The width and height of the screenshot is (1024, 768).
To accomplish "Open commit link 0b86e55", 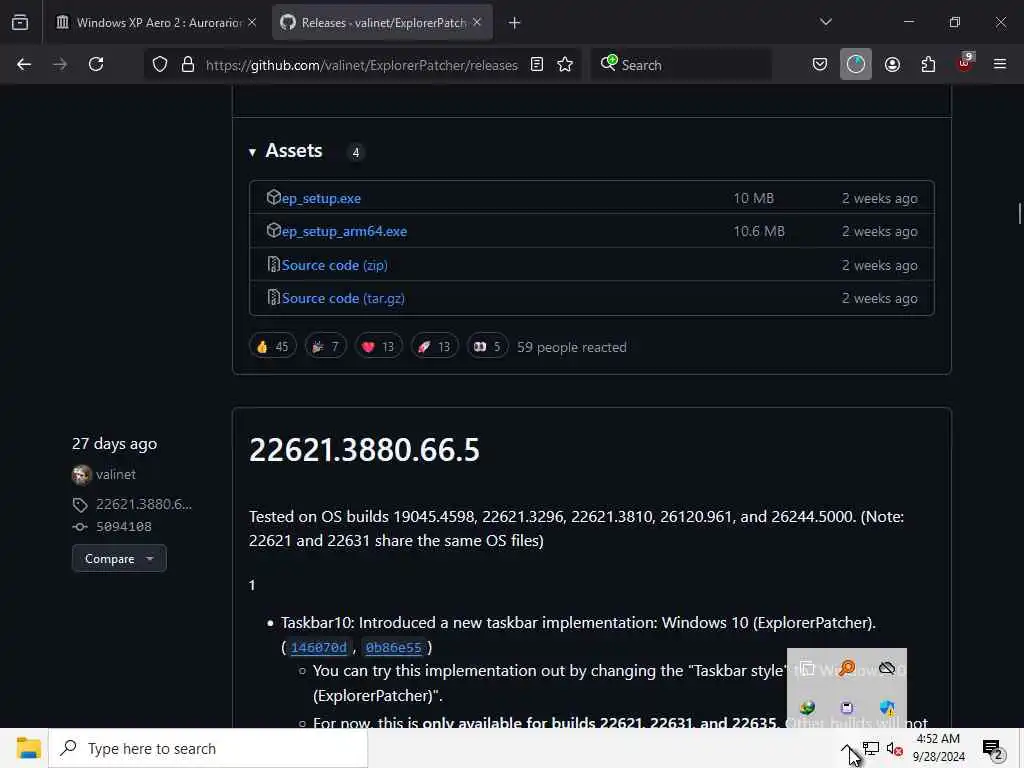I will tap(394, 647).
